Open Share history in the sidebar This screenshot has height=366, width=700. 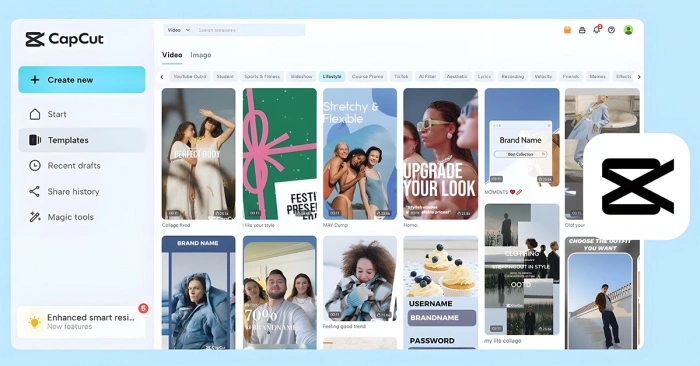pos(82,191)
